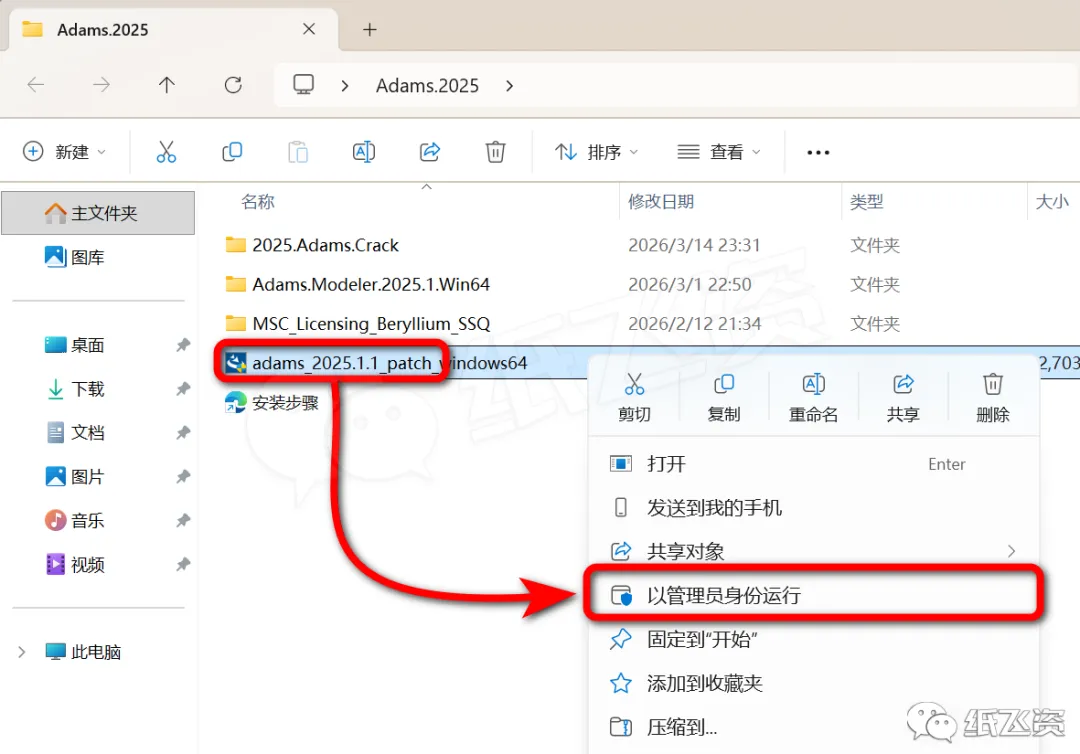Click 删除 in the context menu
Image resolution: width=1080 pixels, height=754 pixels.
tap(993, 398)
